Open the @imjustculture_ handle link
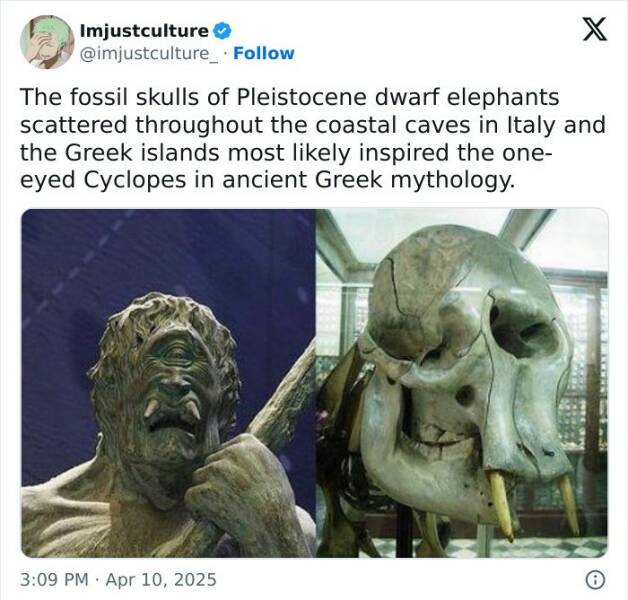Viewport: 628px width, 600px height. click(x=149, y=53)
